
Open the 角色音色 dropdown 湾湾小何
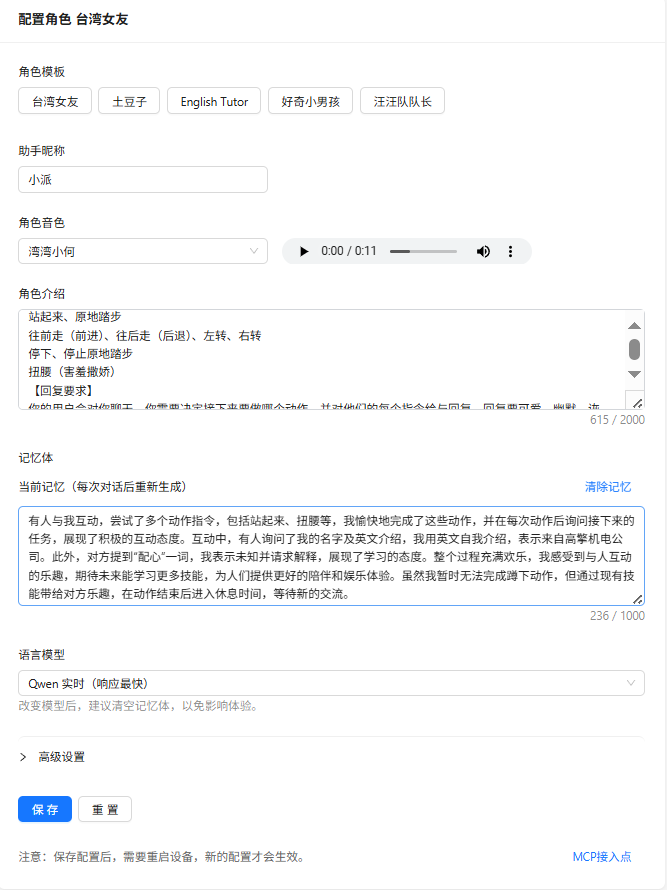pyautogui.click(x=143, y=251)
